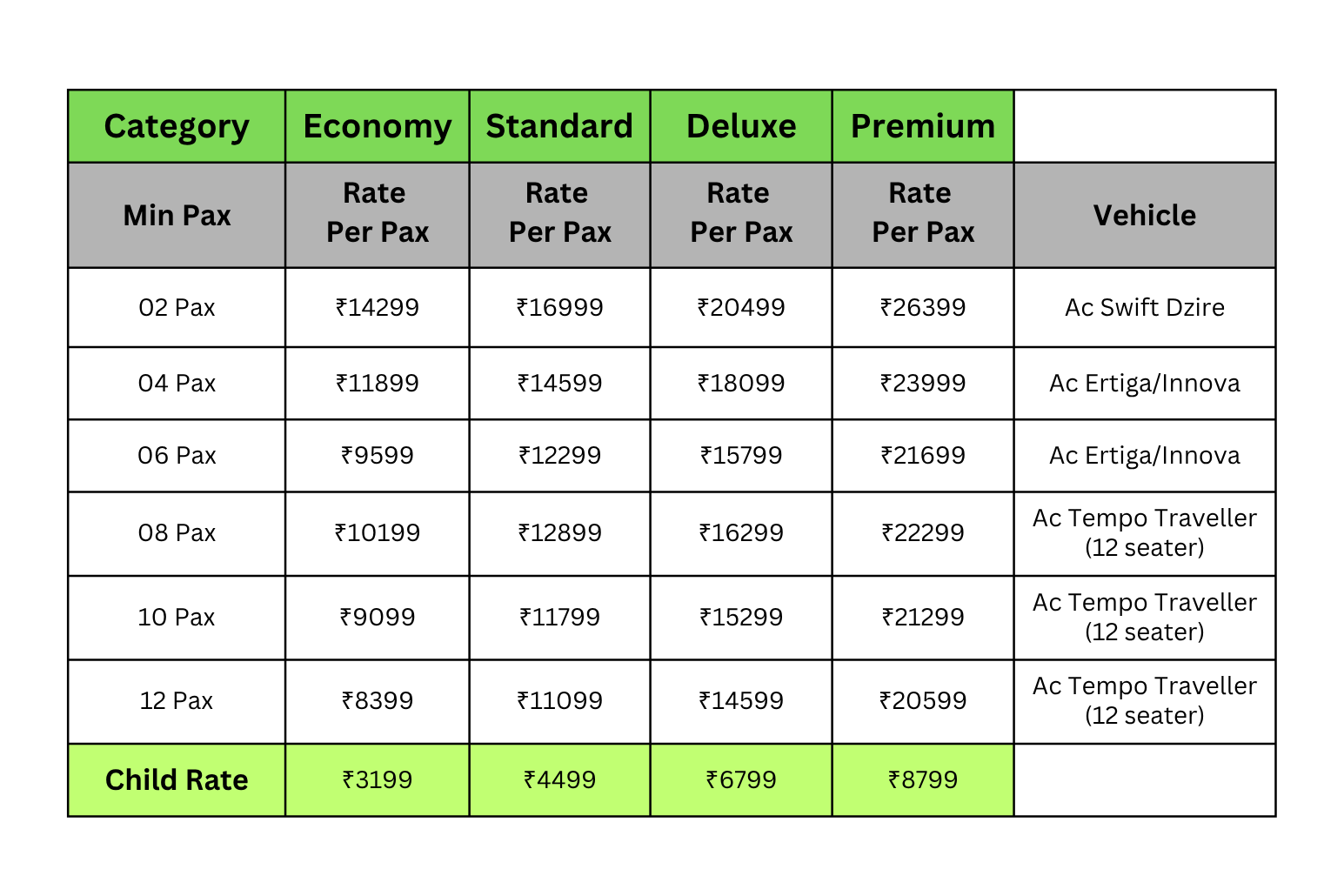Click the Deluxe header cell

741,126
